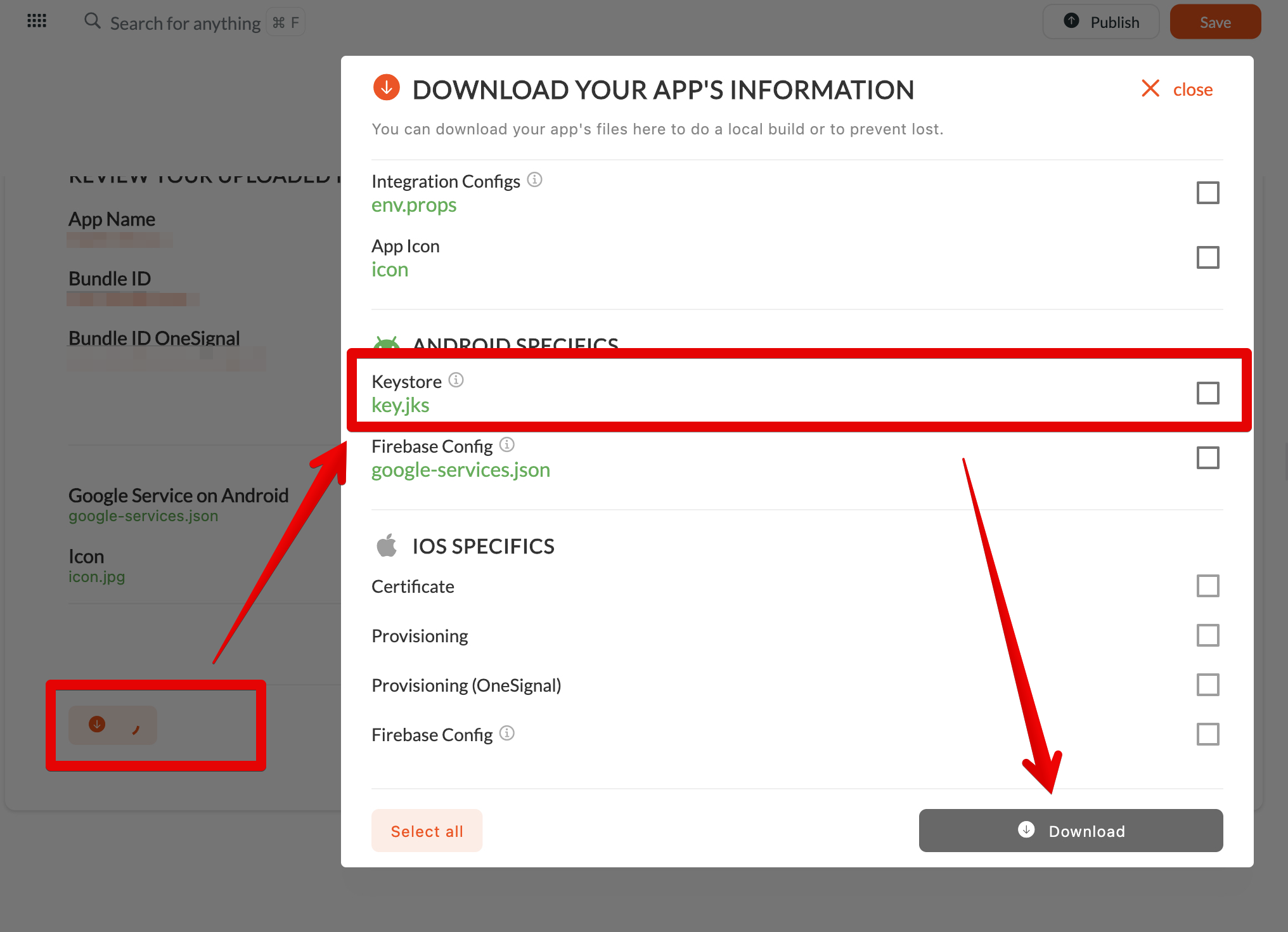Enable Android Firebase Config checkbox

[x=1207, y=458]
